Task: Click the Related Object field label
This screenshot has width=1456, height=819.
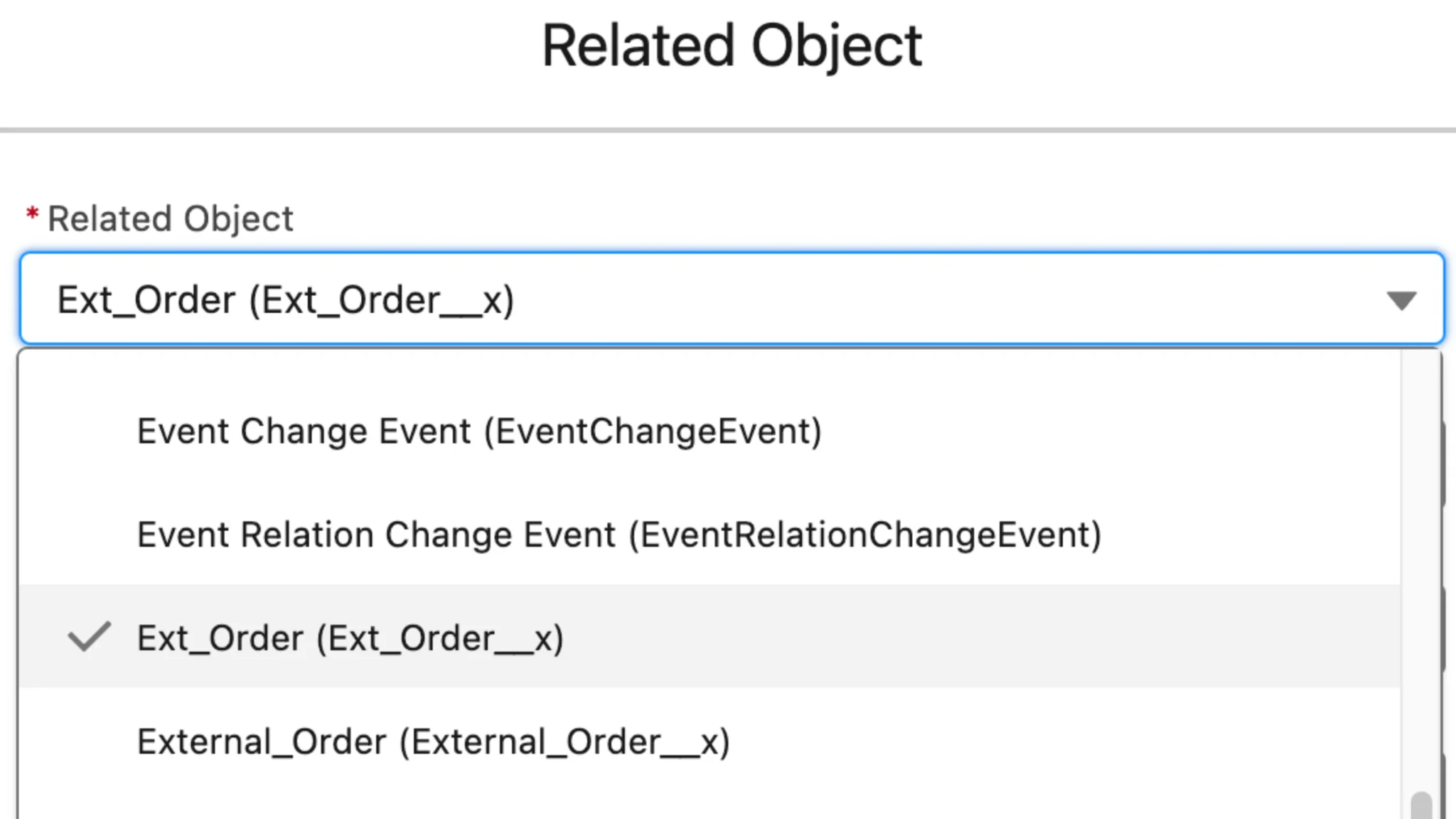Action: tap(170, 218)
